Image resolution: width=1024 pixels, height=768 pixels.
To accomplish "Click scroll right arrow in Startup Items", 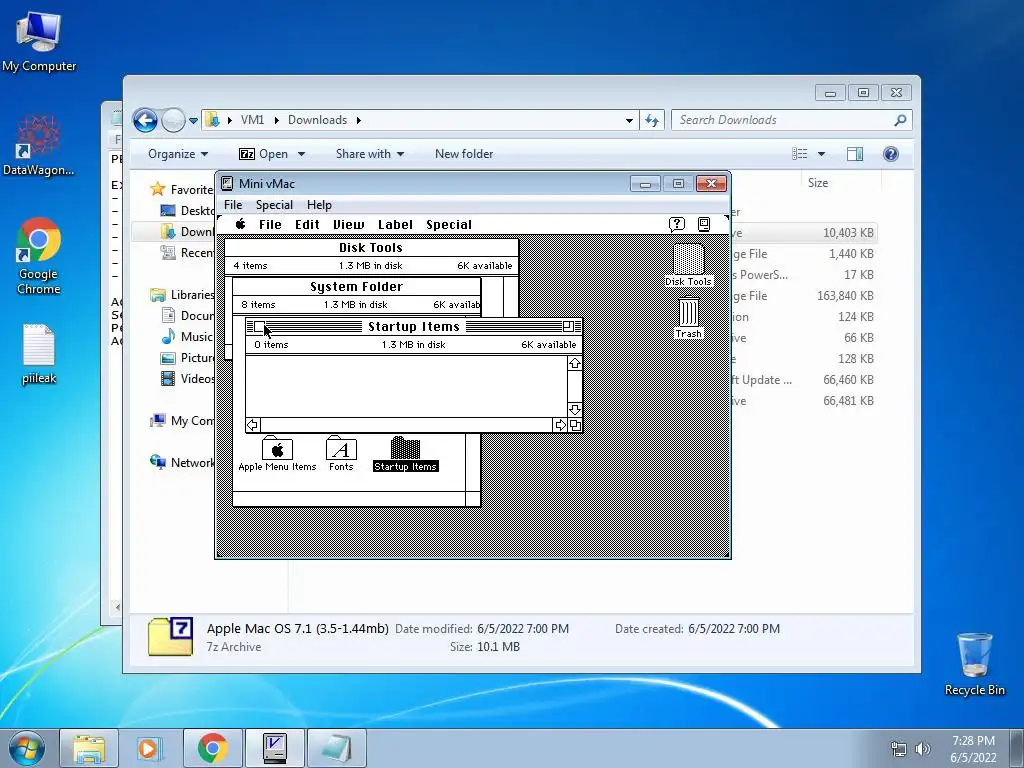I will [560, 425].
